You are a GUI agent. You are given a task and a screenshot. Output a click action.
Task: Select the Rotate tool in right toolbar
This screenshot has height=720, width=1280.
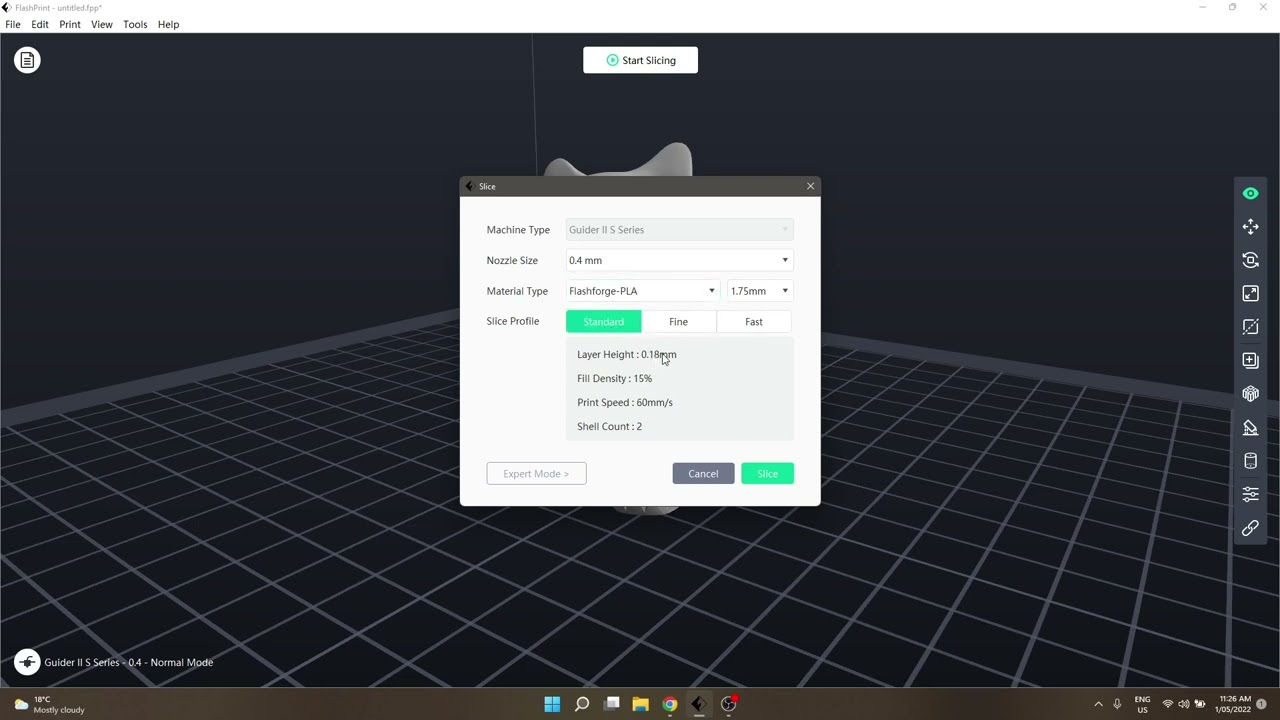(x=1250, y=260)
